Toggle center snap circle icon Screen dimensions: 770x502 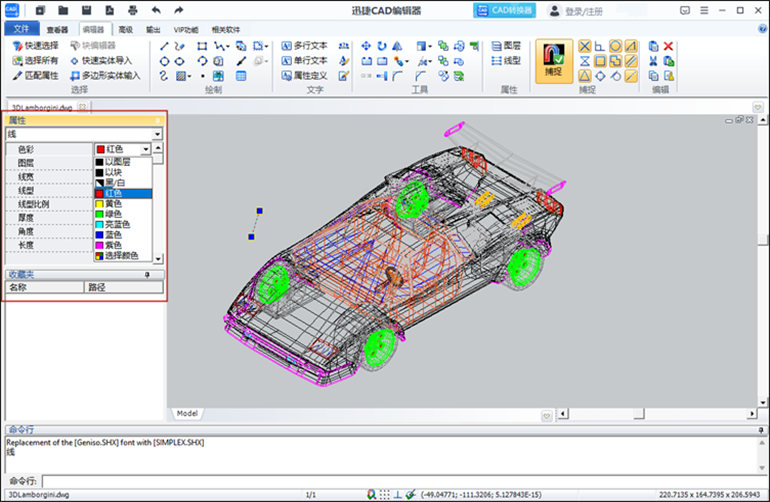tap(615, 46)
